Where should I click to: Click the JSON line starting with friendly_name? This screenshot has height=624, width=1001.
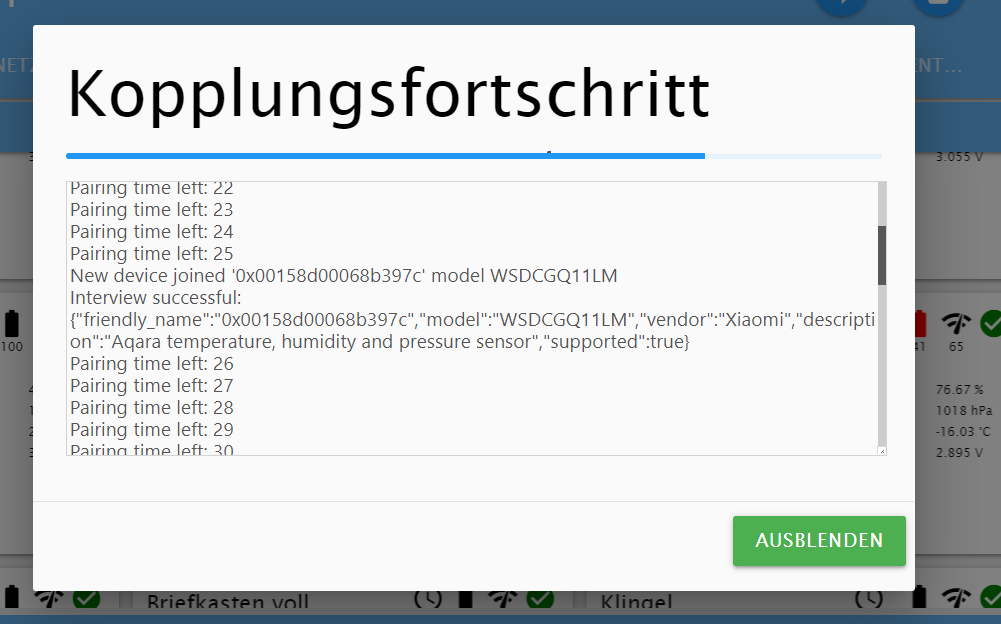[x=472, y=319]
